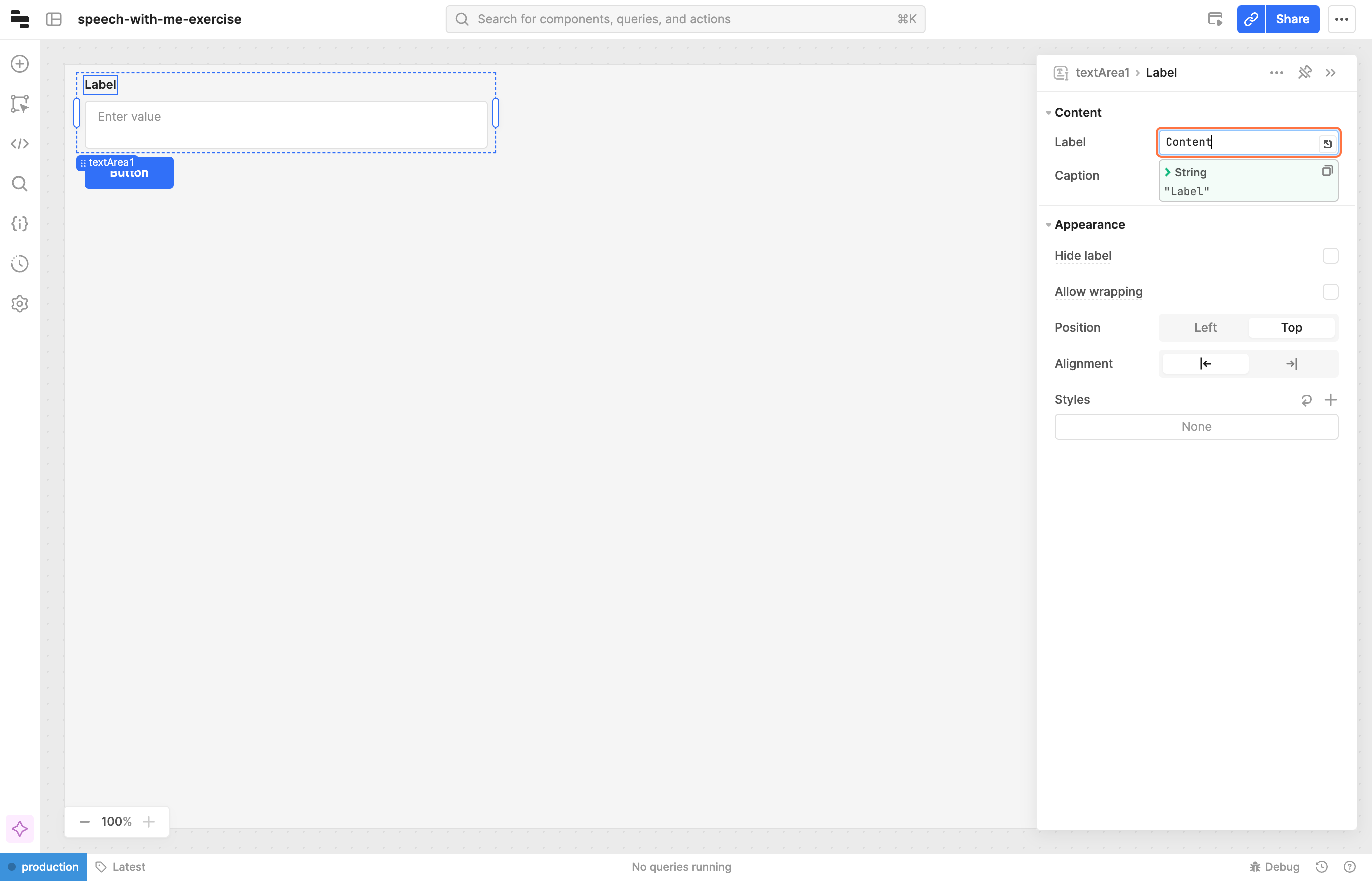Image resolution: width=1372 pixels, height=881 pixels.
Task: Select right label alignment
Action: (1291, 364)
